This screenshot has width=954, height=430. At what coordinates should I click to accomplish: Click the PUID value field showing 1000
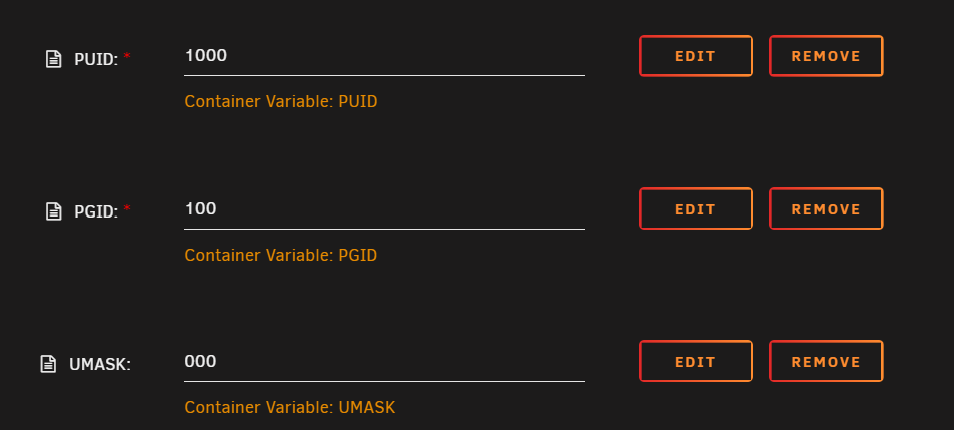[384, 56]
